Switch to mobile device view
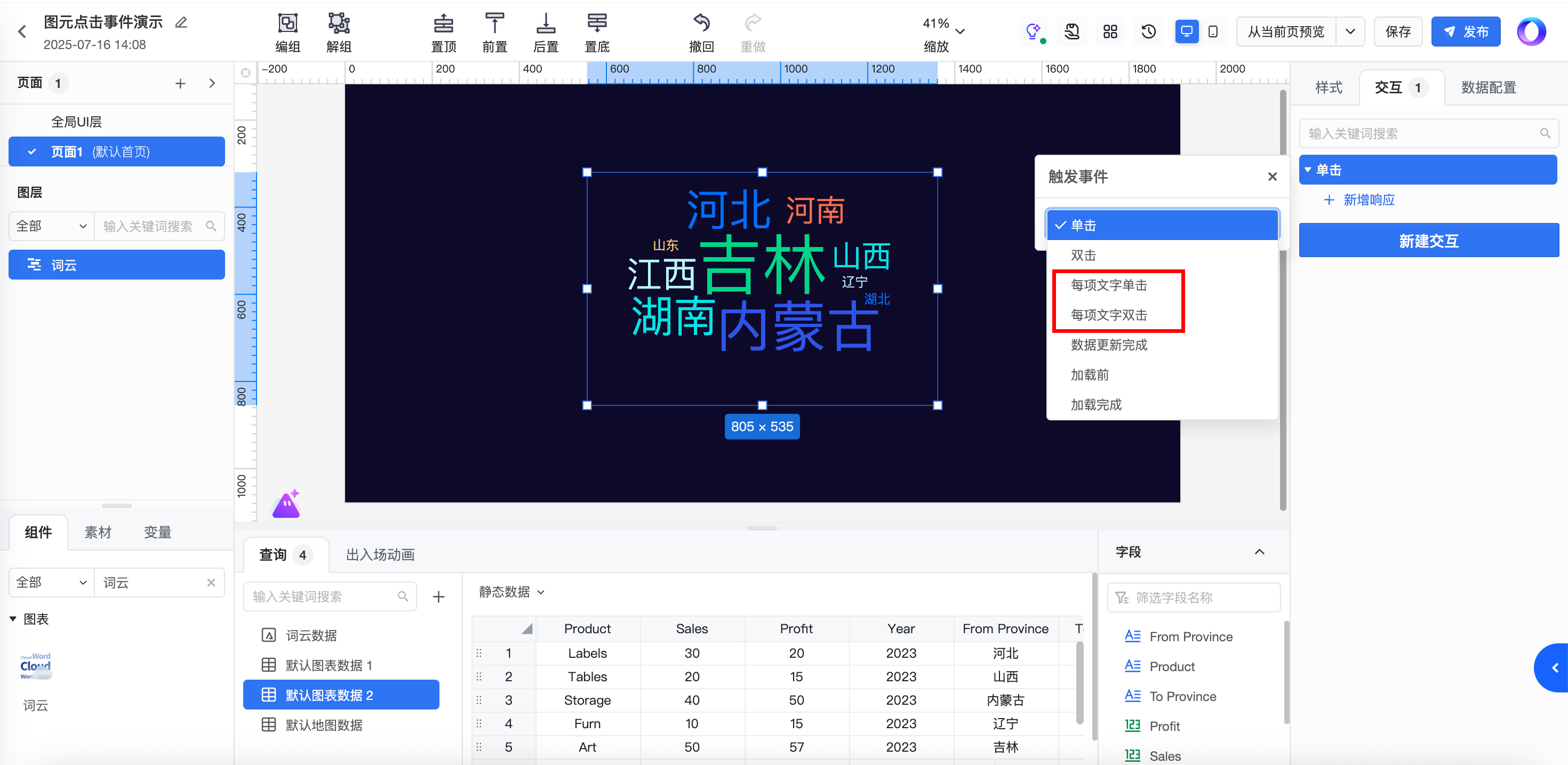 point(1212,31)
